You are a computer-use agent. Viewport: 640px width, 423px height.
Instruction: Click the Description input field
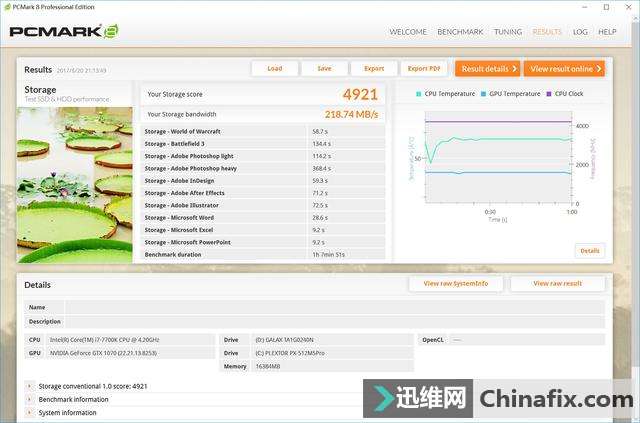click(x=335, y=321)
